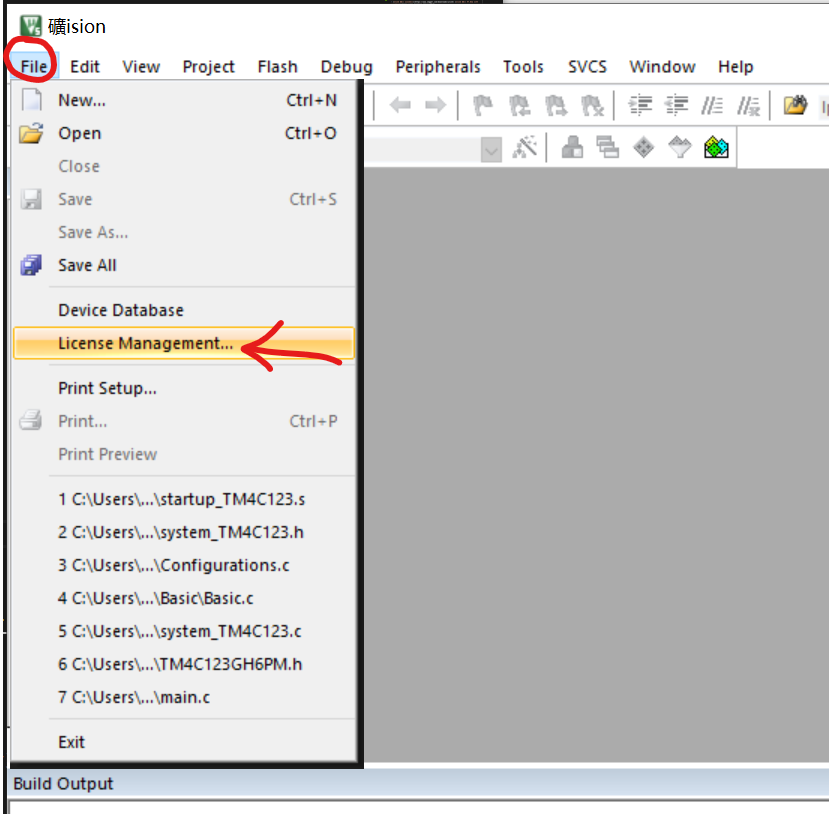Click Save All in the File menu
Viewport: 829px width, 814px height.
(87, 265)
